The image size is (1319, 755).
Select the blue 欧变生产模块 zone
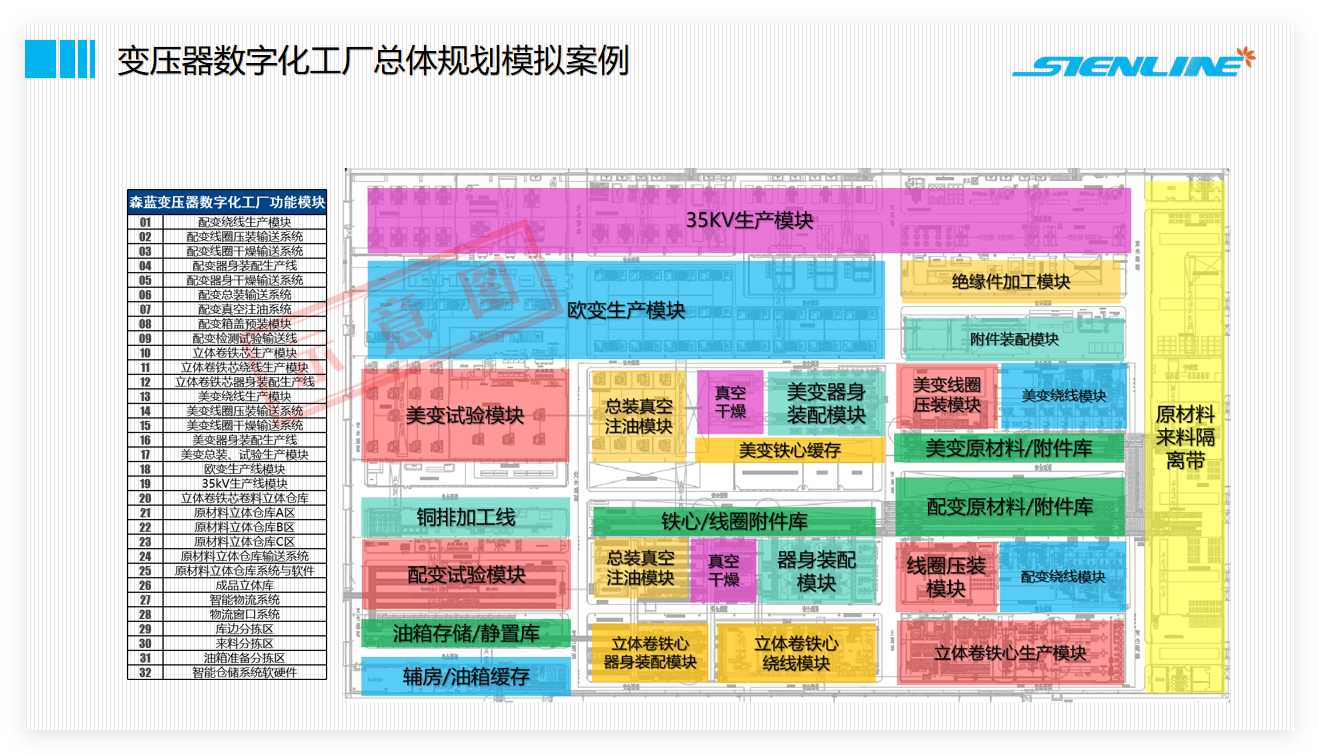625,310
